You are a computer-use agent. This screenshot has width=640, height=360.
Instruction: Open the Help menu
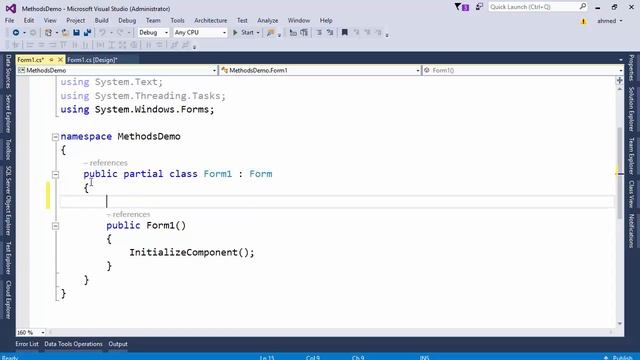pyautogui.click(x=326, y=20)
